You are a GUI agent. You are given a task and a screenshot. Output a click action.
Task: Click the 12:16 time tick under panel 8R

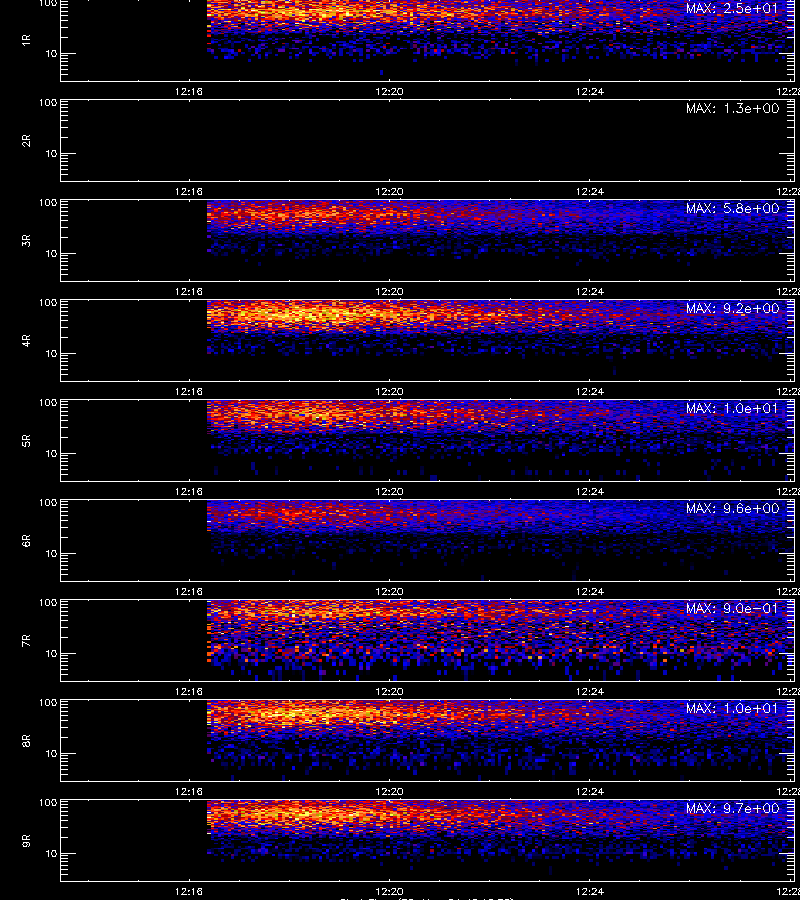[x=189, y=792]
